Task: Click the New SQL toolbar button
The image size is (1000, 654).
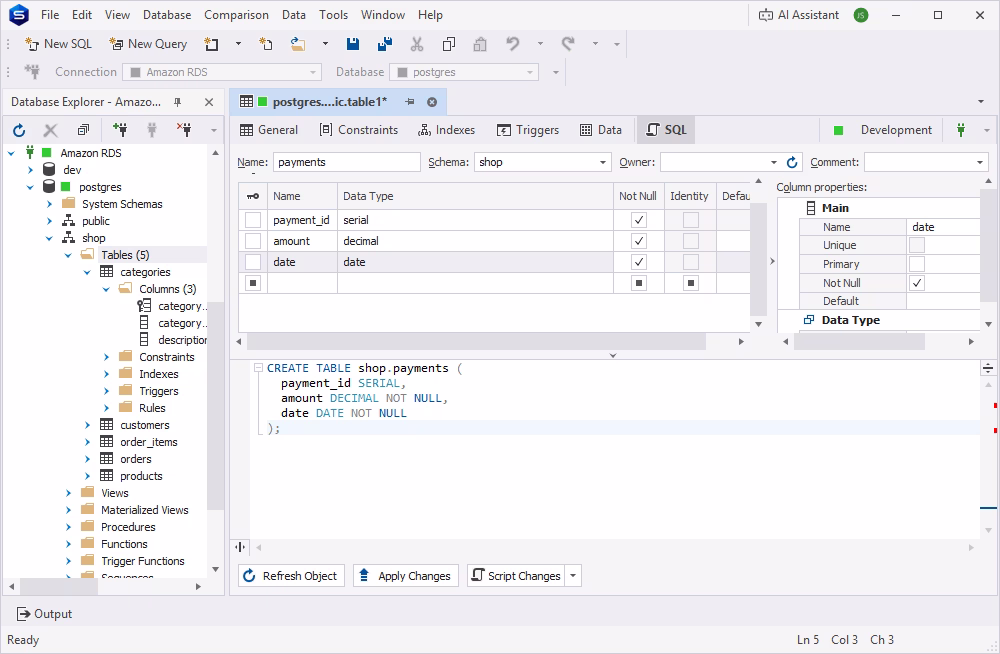Action: click(58, 43)
